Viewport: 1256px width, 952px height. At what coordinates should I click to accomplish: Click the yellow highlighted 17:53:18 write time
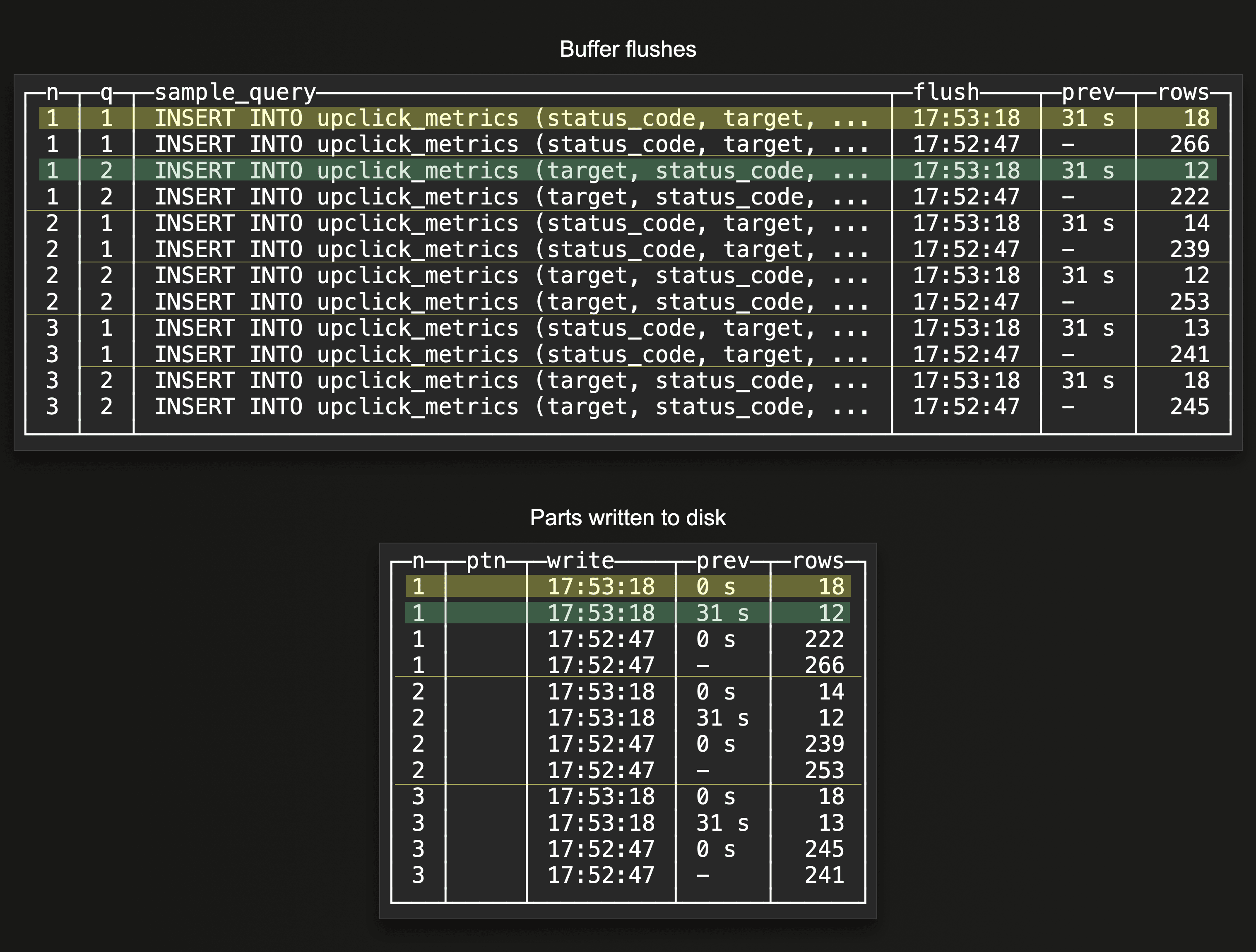(x=601, y=587)
